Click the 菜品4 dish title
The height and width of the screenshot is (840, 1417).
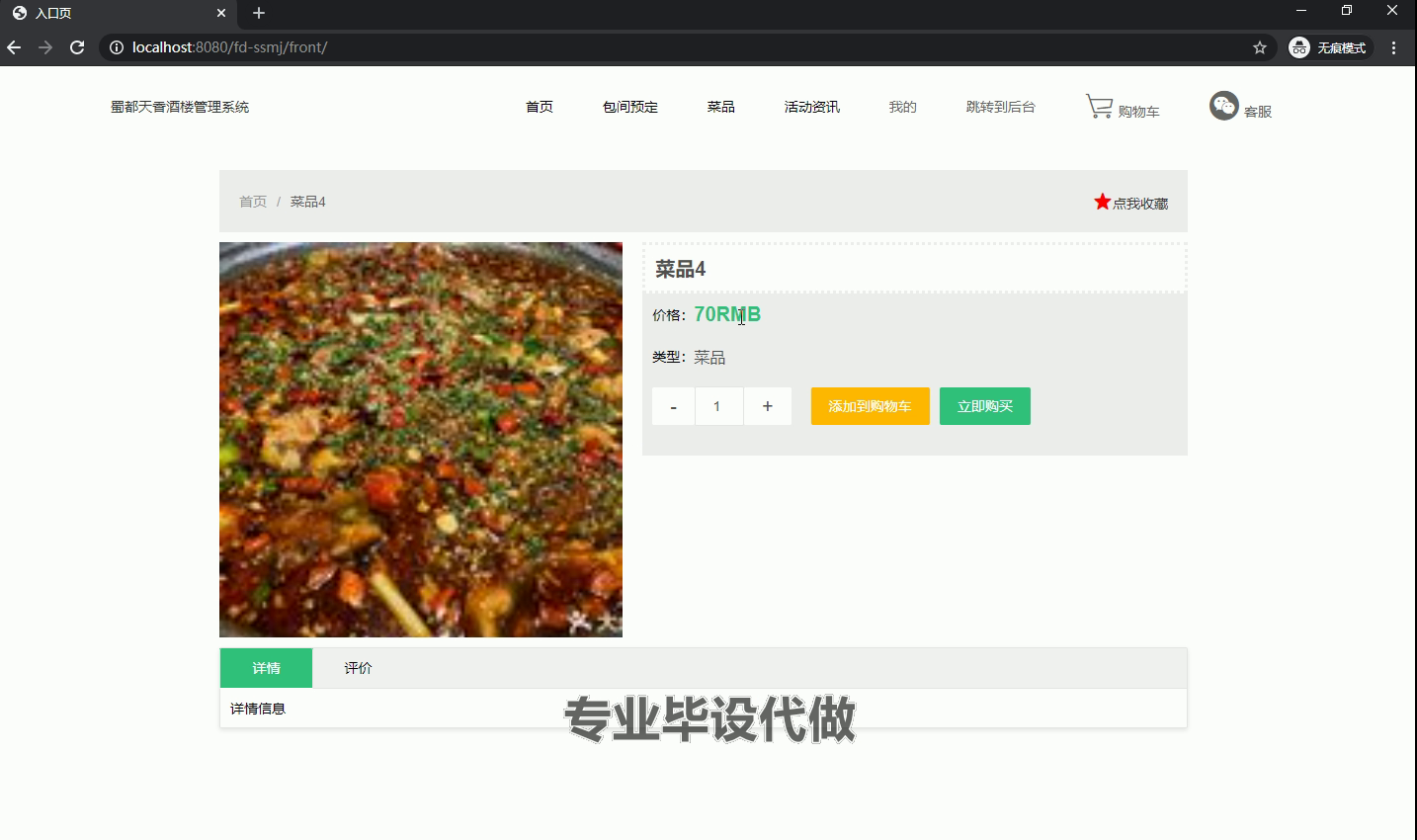pos(681,269)
